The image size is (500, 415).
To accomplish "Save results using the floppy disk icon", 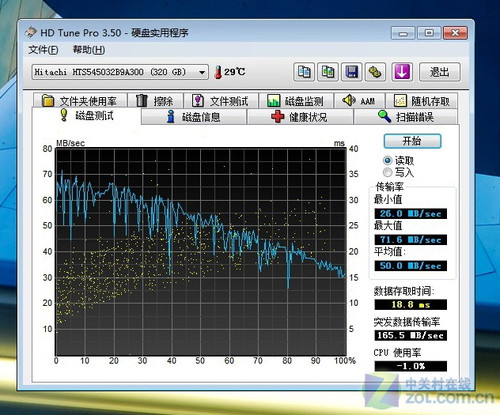I will click(x=351, y=72).
